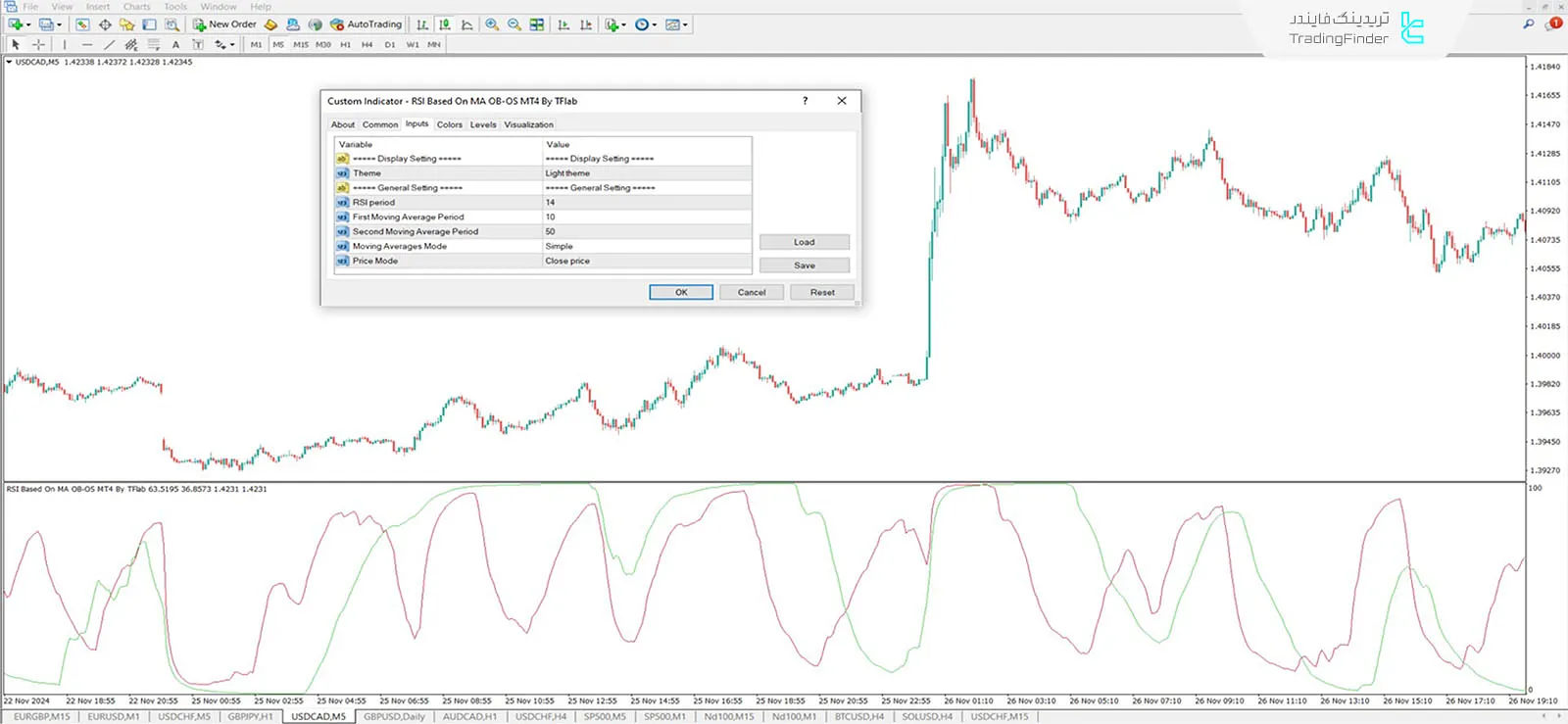Screen dimensions: 1568x724
Task: Click the New Order toolbar button
Action: (224, 24)
